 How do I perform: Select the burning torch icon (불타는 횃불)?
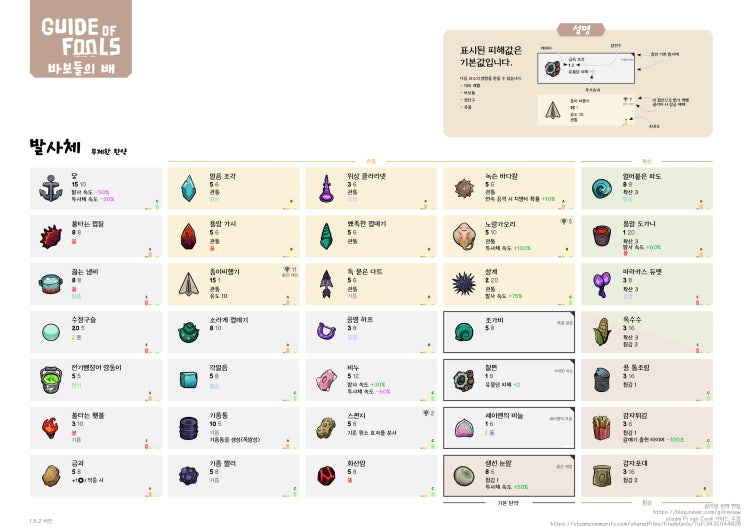[x=51, y=428]
